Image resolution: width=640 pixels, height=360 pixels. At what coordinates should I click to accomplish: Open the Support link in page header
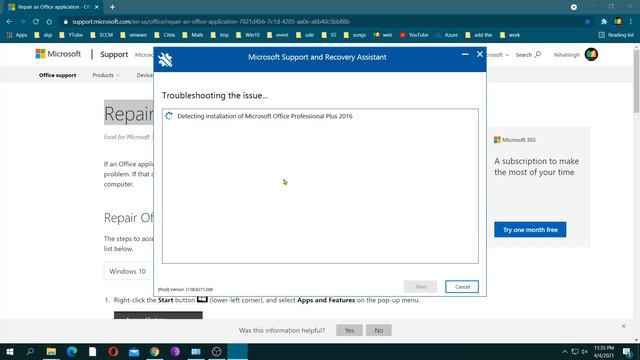pyautogui.click(x=114, y=54)
